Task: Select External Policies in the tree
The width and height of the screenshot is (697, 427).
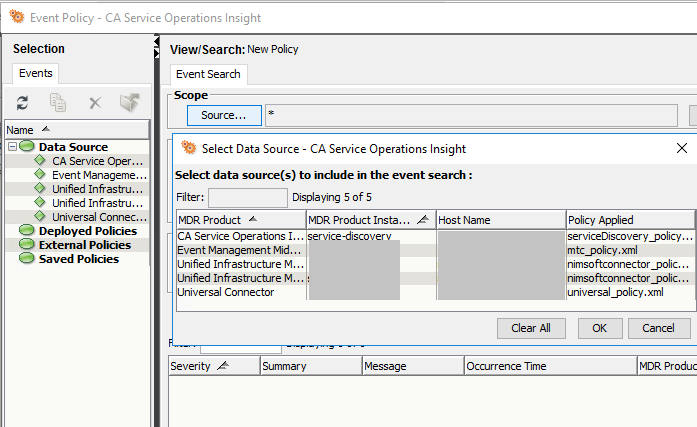Action: [x=84, y=245]
